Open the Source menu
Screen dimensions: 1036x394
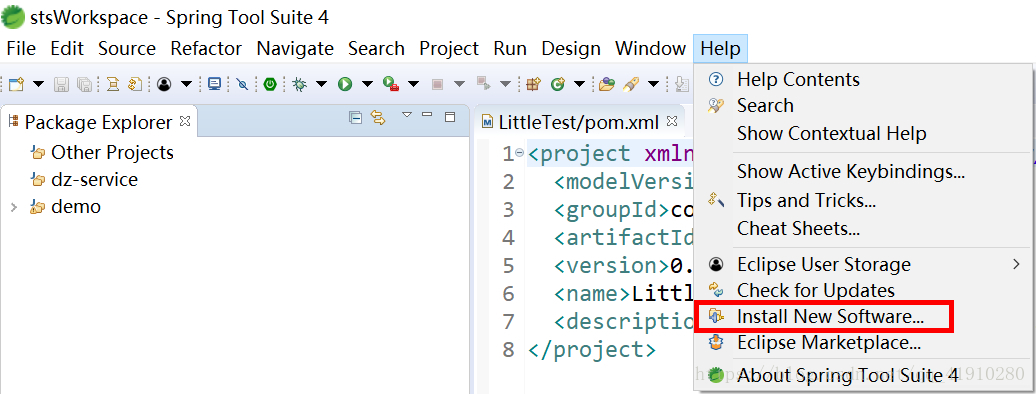click(127, 49)
